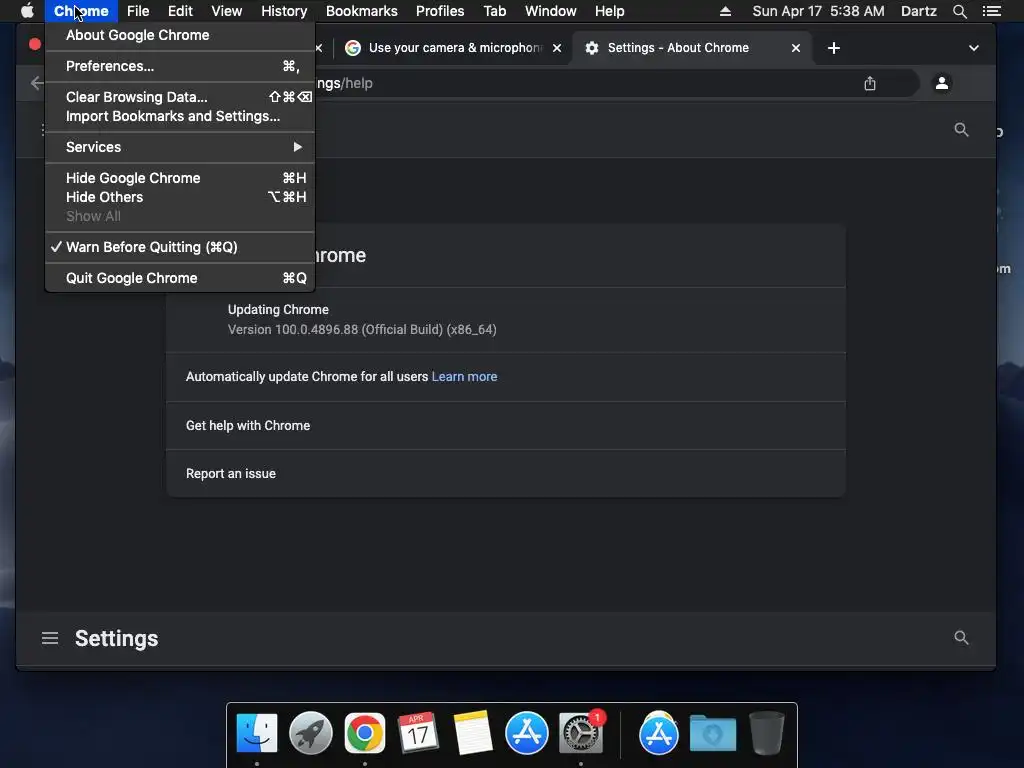The image size is (1024, 768).
Task: Open App Store icon right of Dock divider
Action: (658, 733)
